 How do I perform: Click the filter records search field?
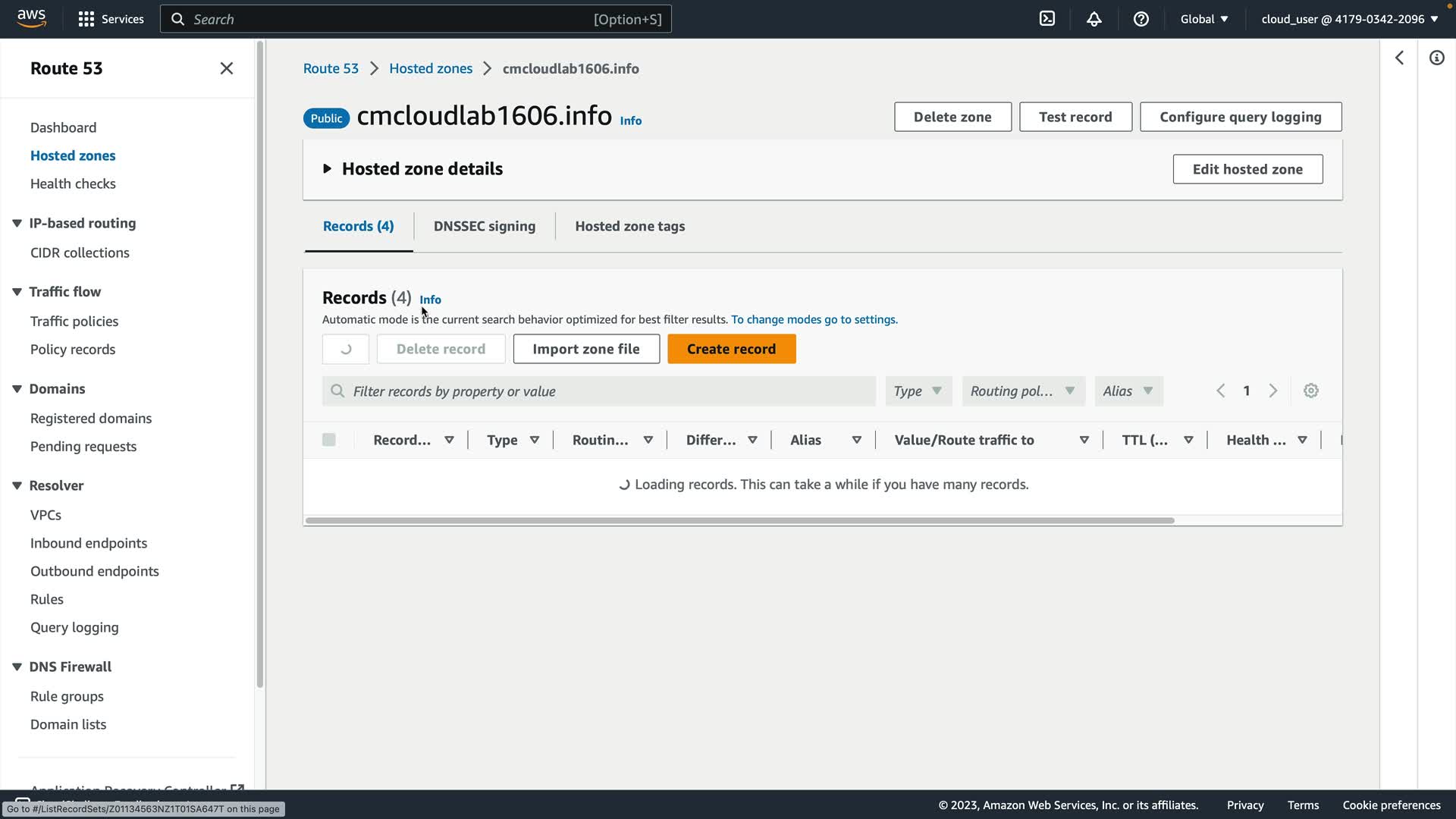point(599,391)
